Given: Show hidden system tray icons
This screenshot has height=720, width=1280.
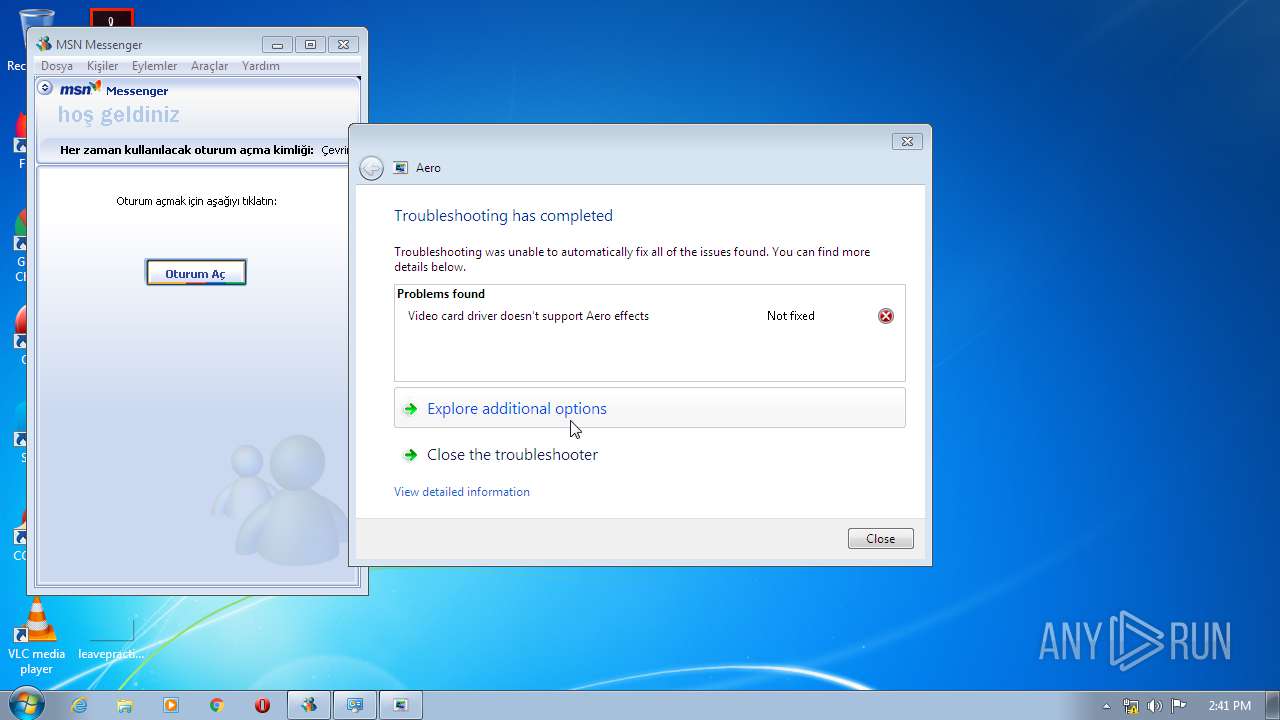Looking at the screenshot, I should 1106,706.
